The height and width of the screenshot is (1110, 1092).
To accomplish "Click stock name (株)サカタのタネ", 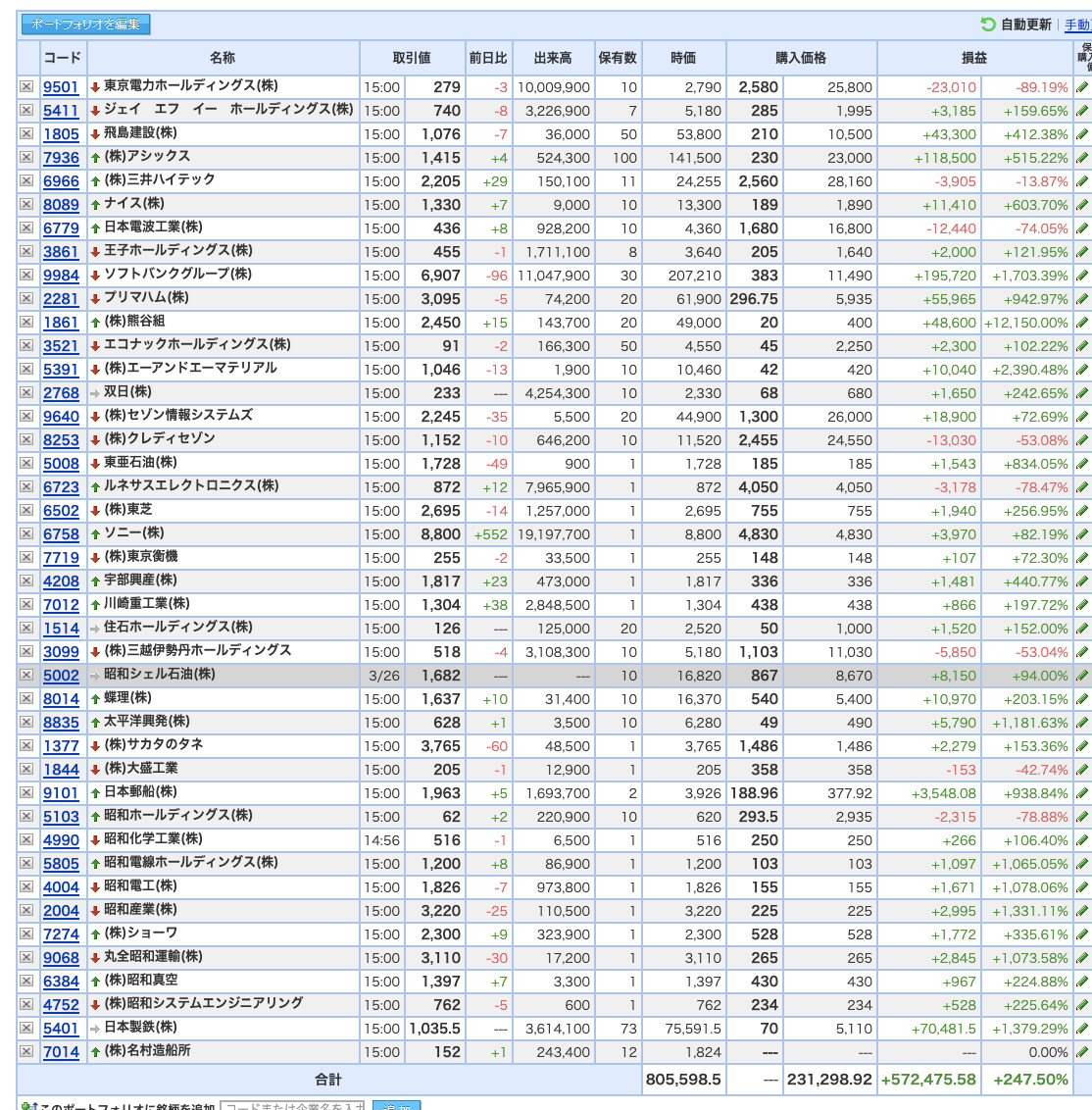I will coord(154,744).
